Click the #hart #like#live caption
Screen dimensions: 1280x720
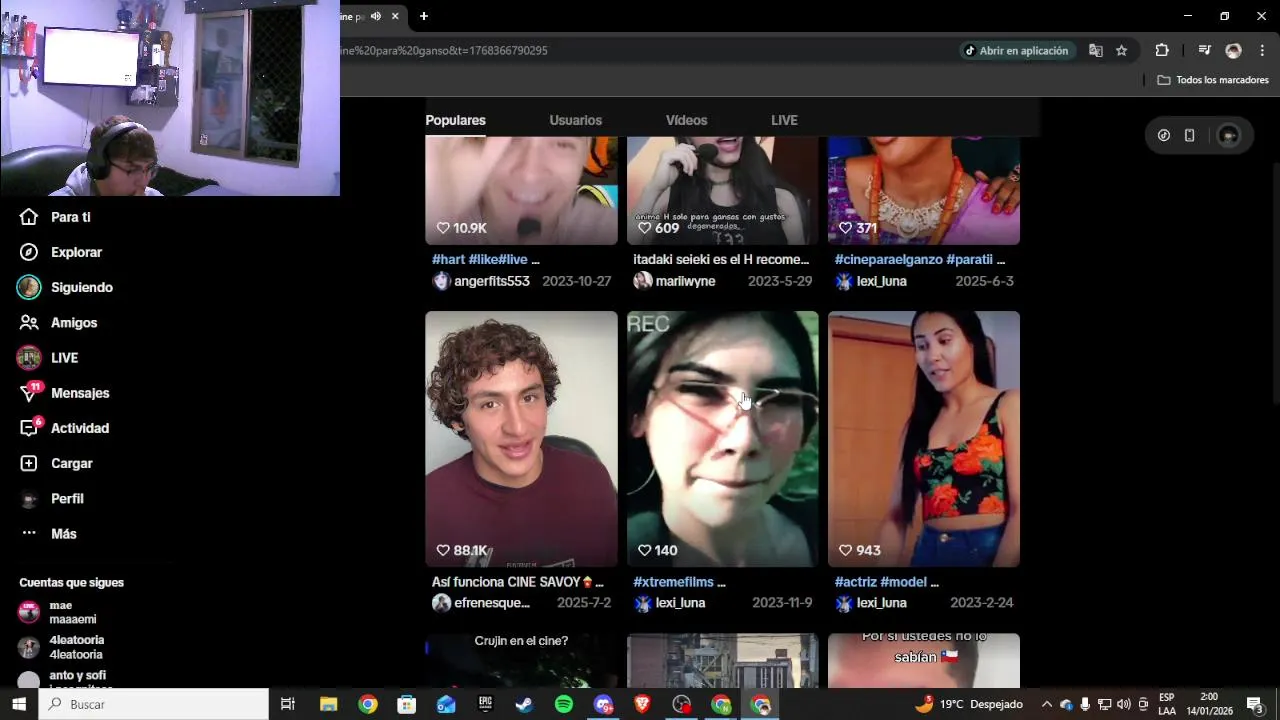click(485, 259)
